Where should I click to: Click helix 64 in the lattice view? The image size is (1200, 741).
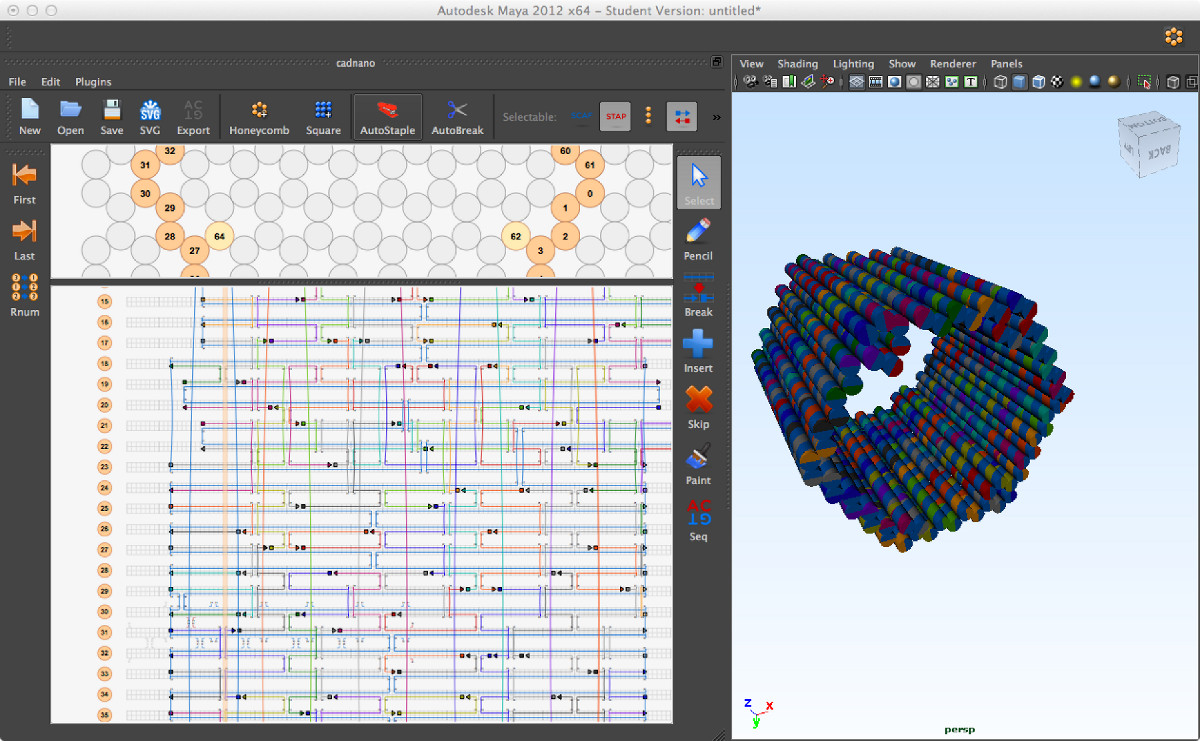tap(219, 237)
